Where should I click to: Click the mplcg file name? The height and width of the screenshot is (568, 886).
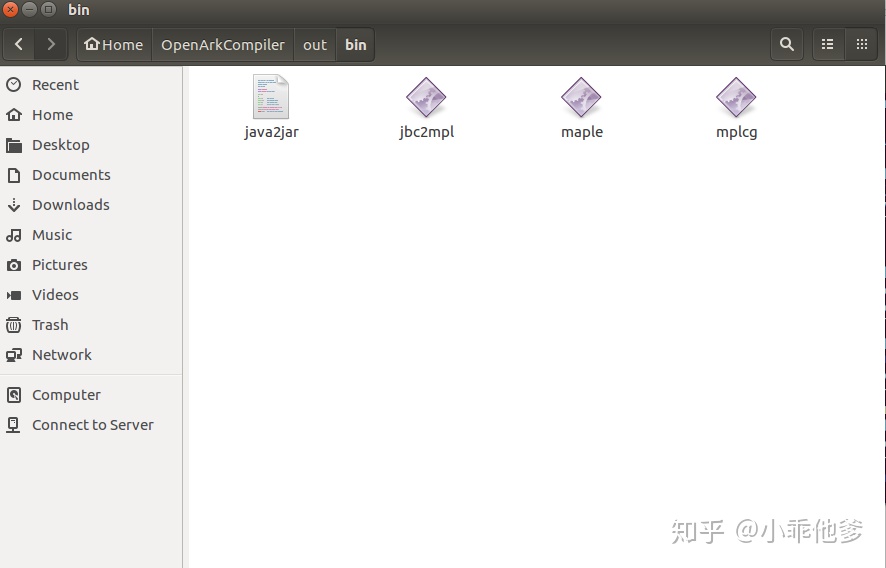tap(736, 132)
